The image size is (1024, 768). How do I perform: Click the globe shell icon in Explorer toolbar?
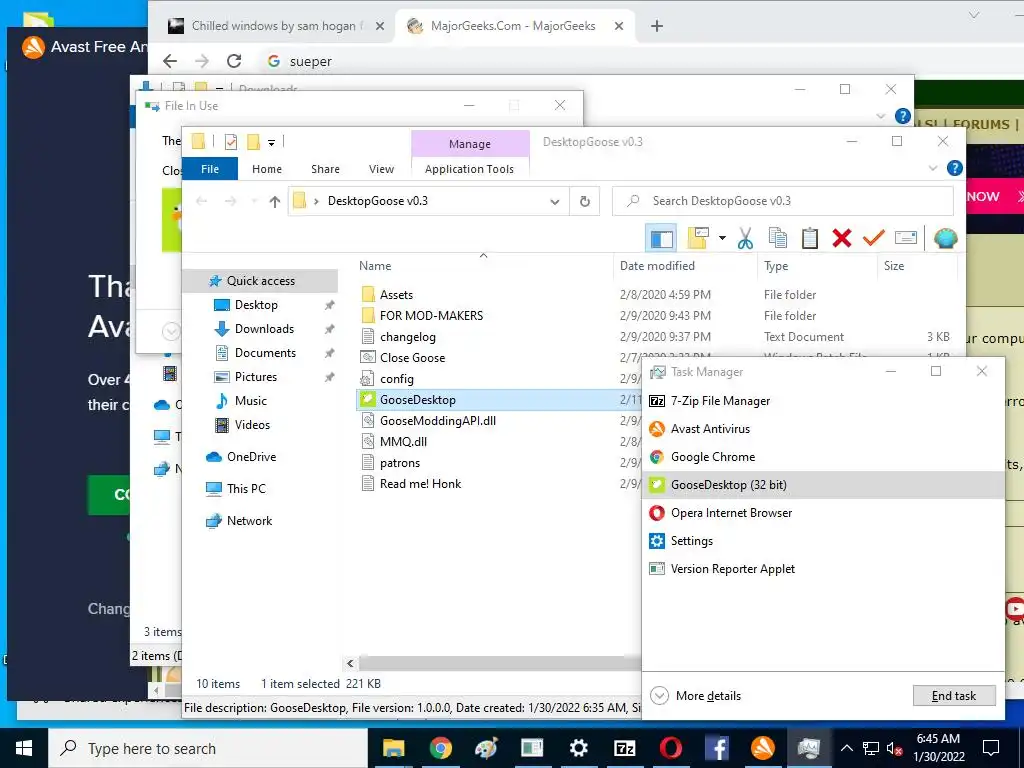pos(945,238)
